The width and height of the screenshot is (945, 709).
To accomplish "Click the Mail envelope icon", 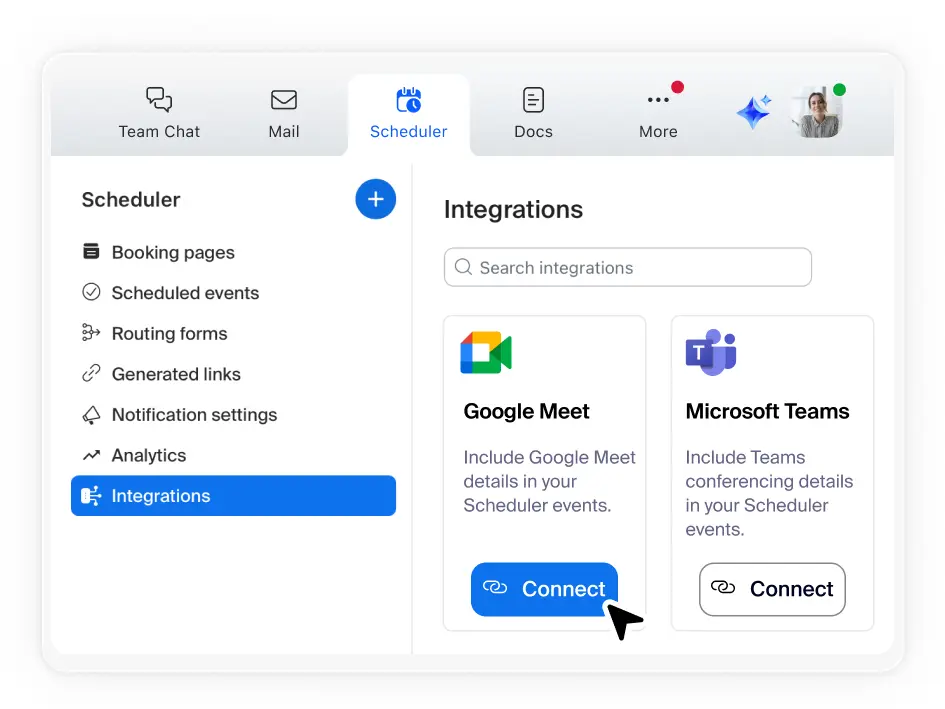I will (284, 100).
